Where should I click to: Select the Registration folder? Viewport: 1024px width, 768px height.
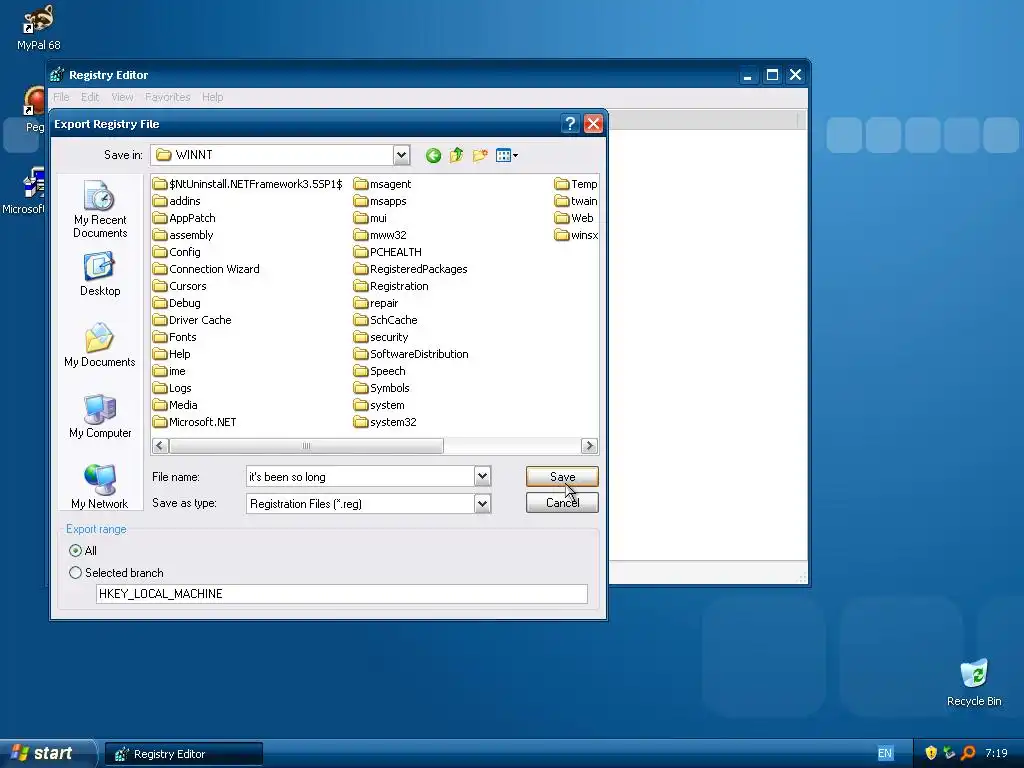point(391,286)
